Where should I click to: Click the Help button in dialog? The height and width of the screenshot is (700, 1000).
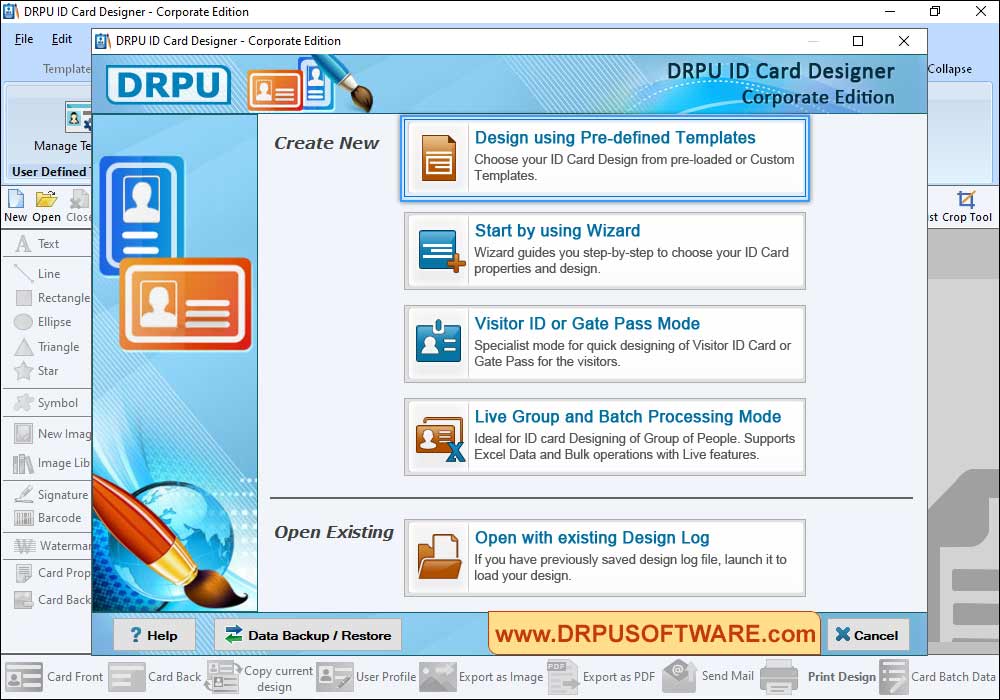coord(154,635)
